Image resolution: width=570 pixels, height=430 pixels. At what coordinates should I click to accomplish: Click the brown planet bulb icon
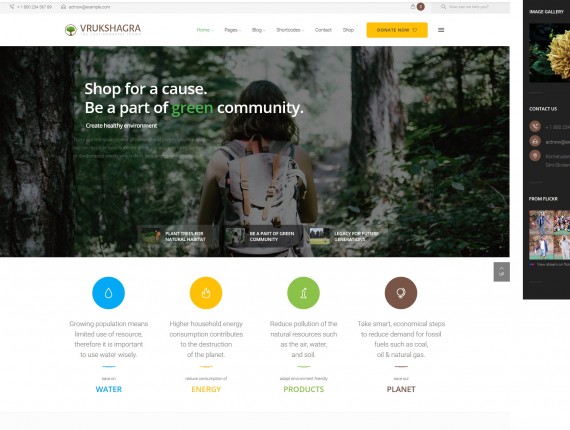click(x=401, y=293)
